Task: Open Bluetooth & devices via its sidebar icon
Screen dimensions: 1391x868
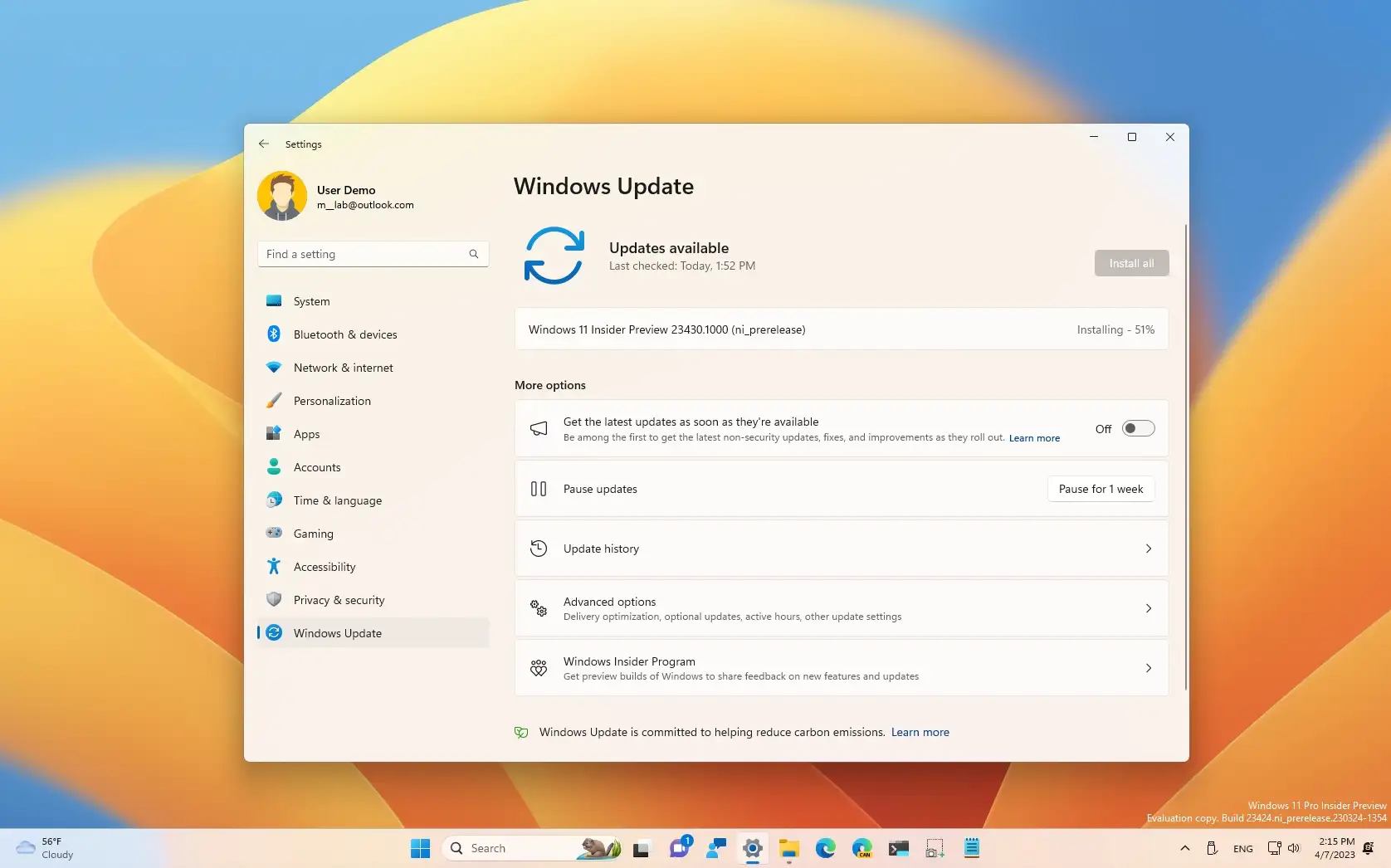Action: tap(275, 334)
